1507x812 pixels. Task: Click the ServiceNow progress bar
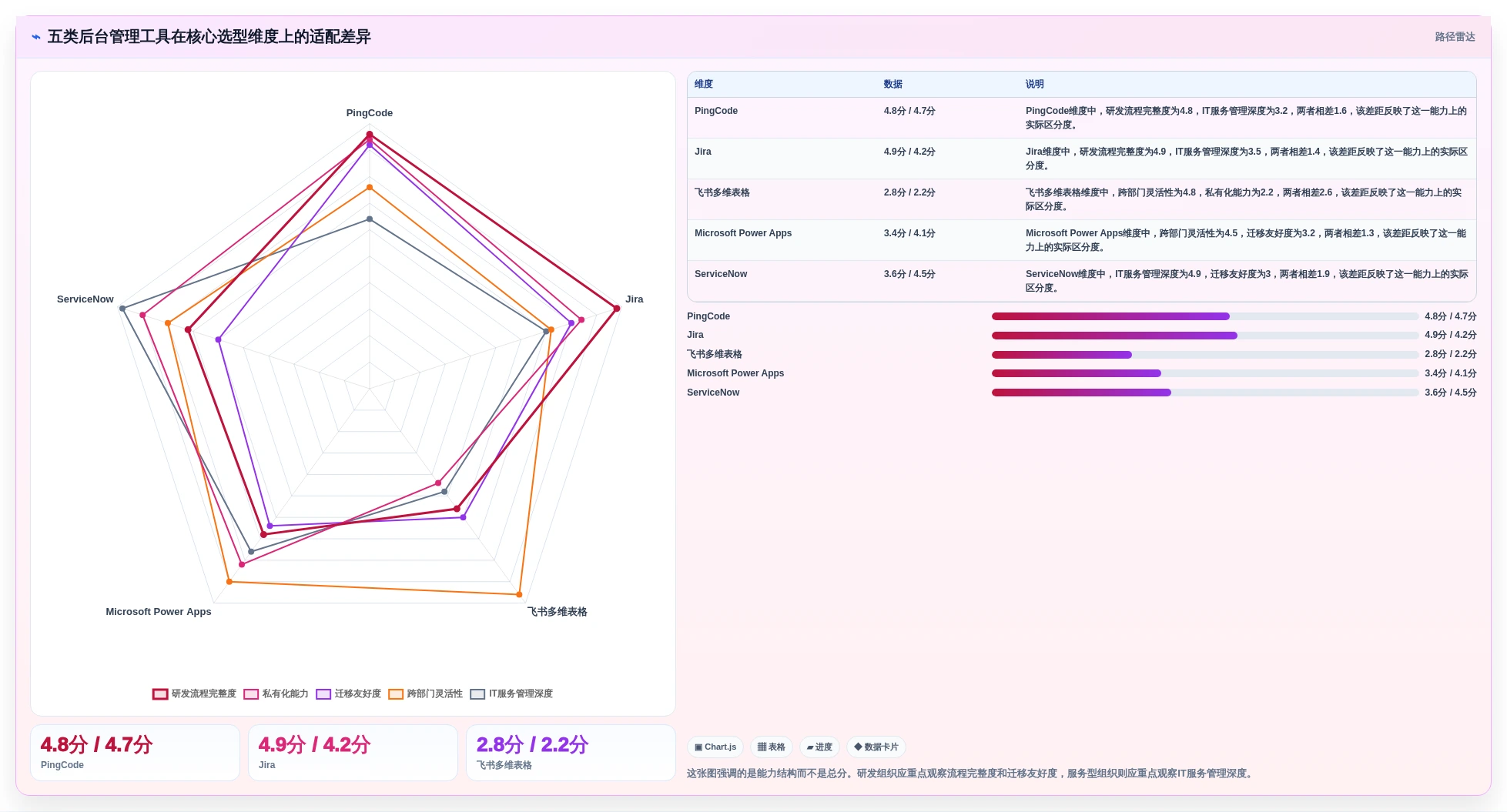pyautogui.click(x=1205, y=393)
